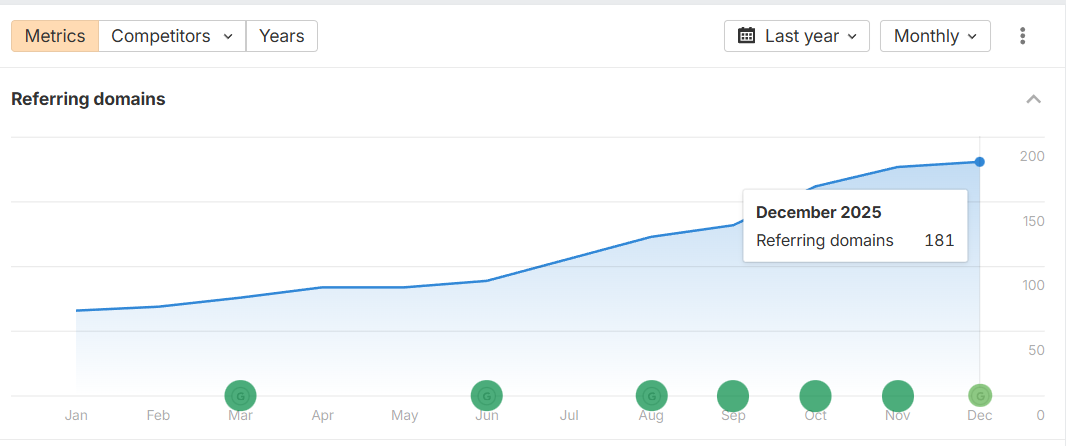Image resolution: width=1066 pixels, height=446 pixels.
Task: Select the December data point on chart
Action: click(980, 162)
